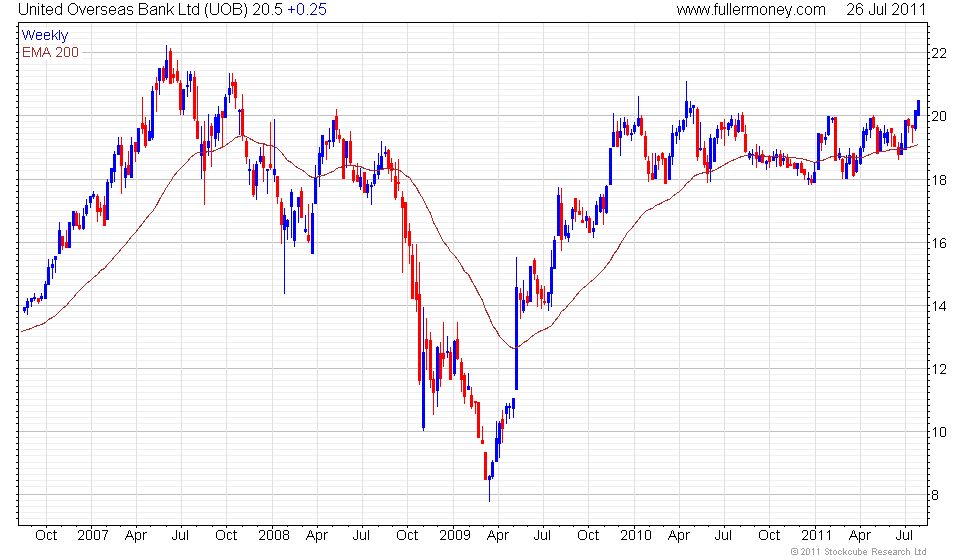Click the 'EMA 200' legend label
980x560 pixels.
point(50,52)
